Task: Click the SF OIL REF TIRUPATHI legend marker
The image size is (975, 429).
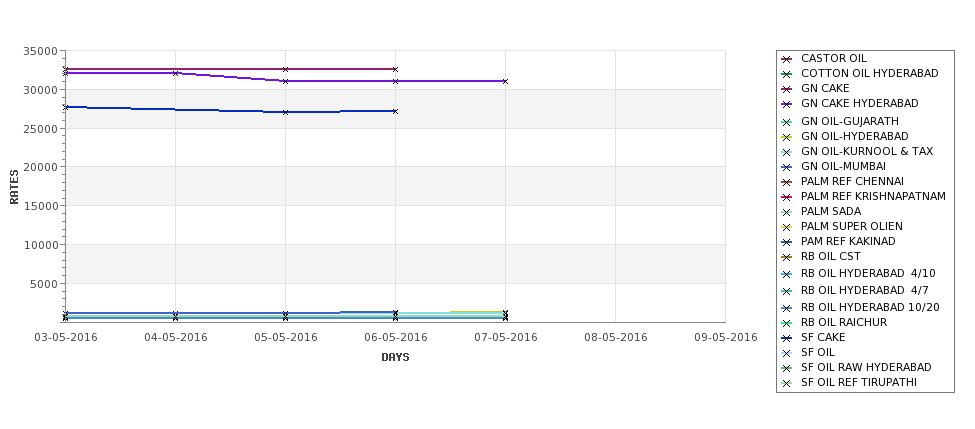Action: point(787,383)
